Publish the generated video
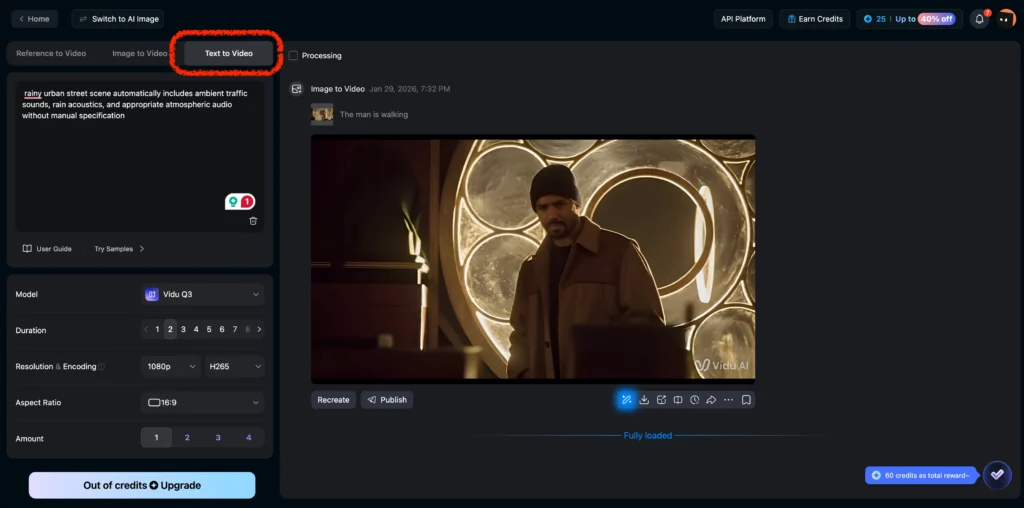This screenshot has height=508, width=1024. click(x=387, y=400)
